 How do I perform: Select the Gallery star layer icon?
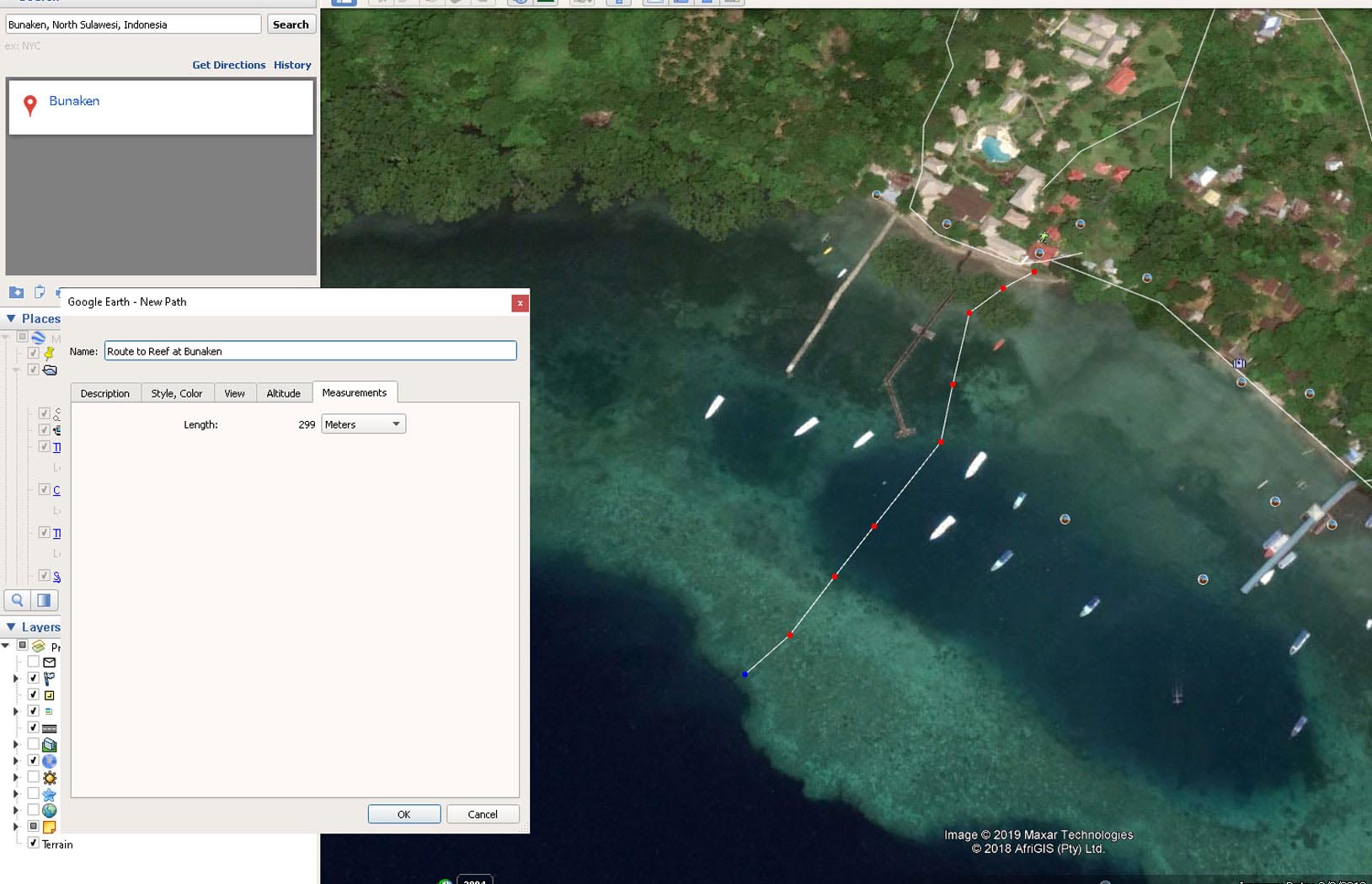click(50, 794)
